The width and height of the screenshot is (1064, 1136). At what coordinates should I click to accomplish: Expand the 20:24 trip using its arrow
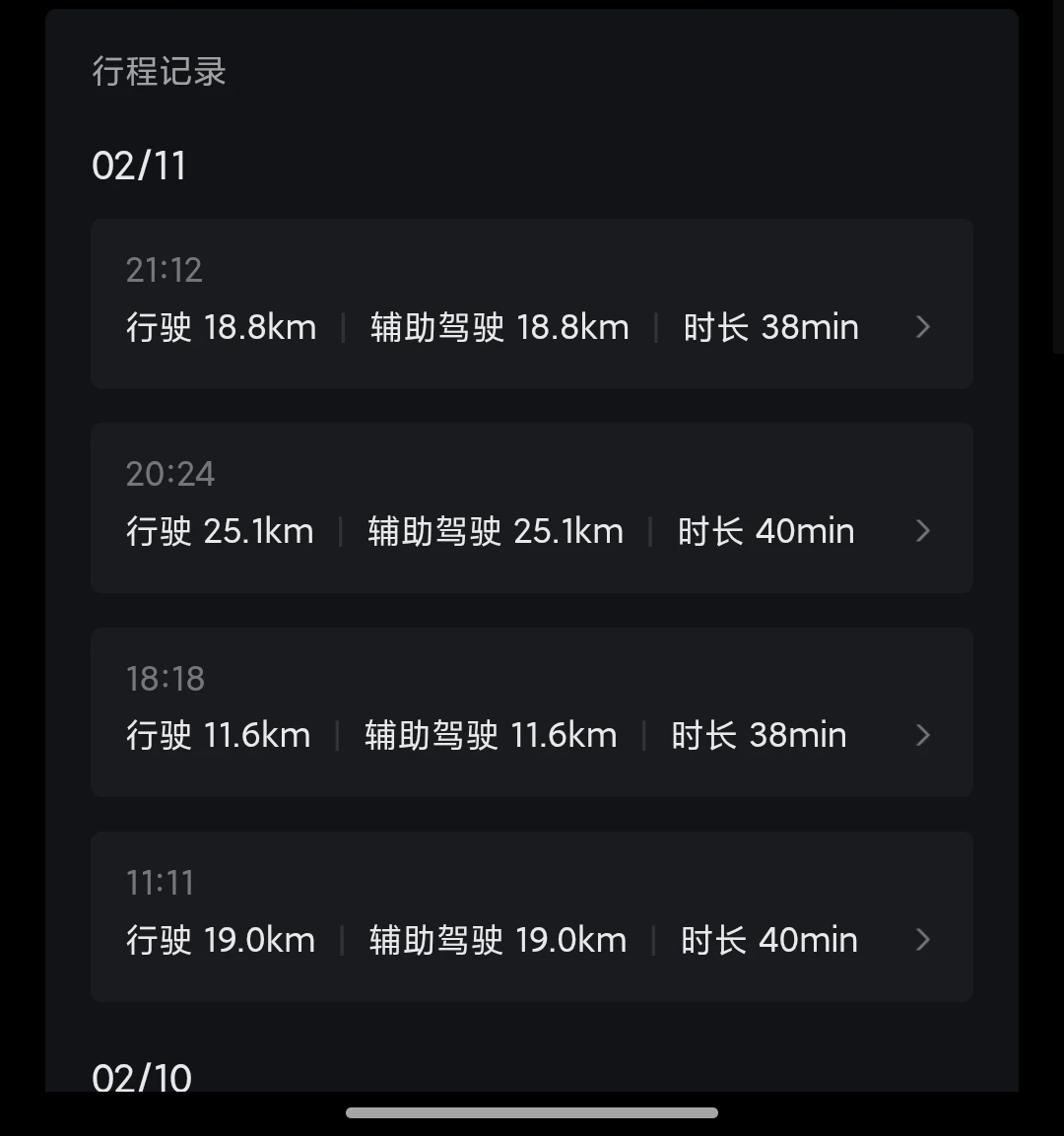pos(922,531)
